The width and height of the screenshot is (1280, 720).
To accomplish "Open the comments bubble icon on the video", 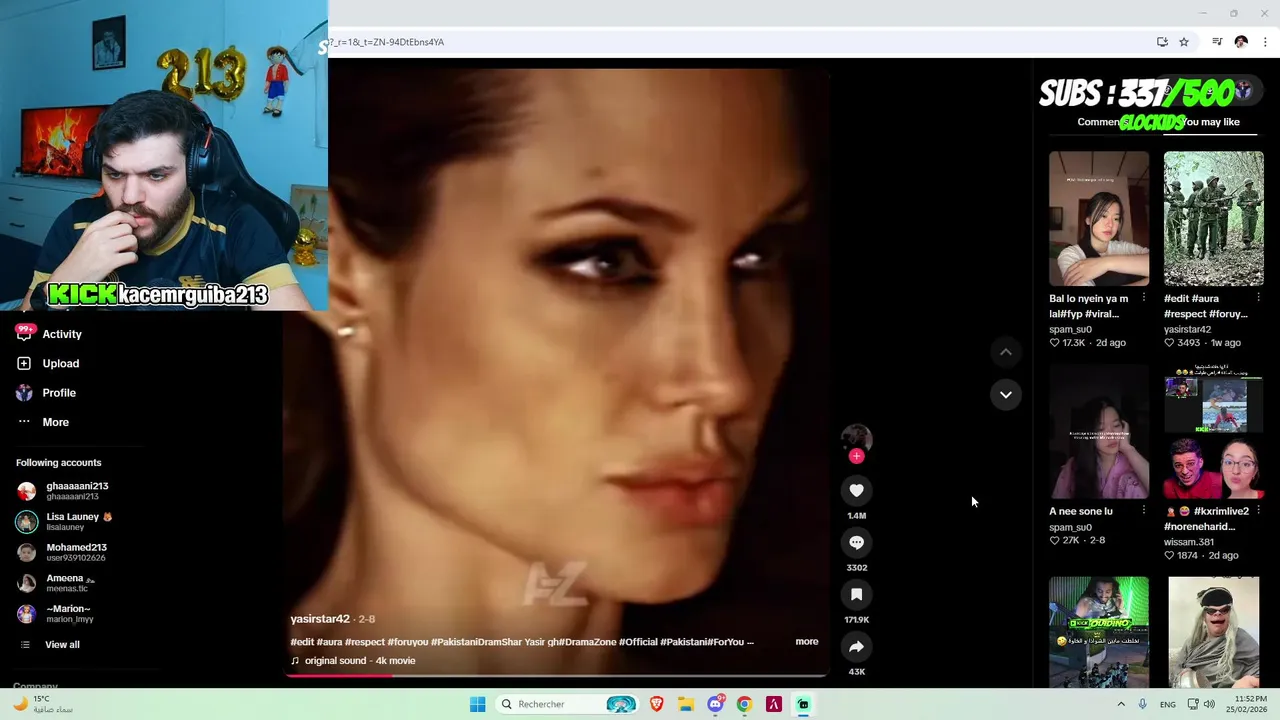I will click(x=856, y=542).
